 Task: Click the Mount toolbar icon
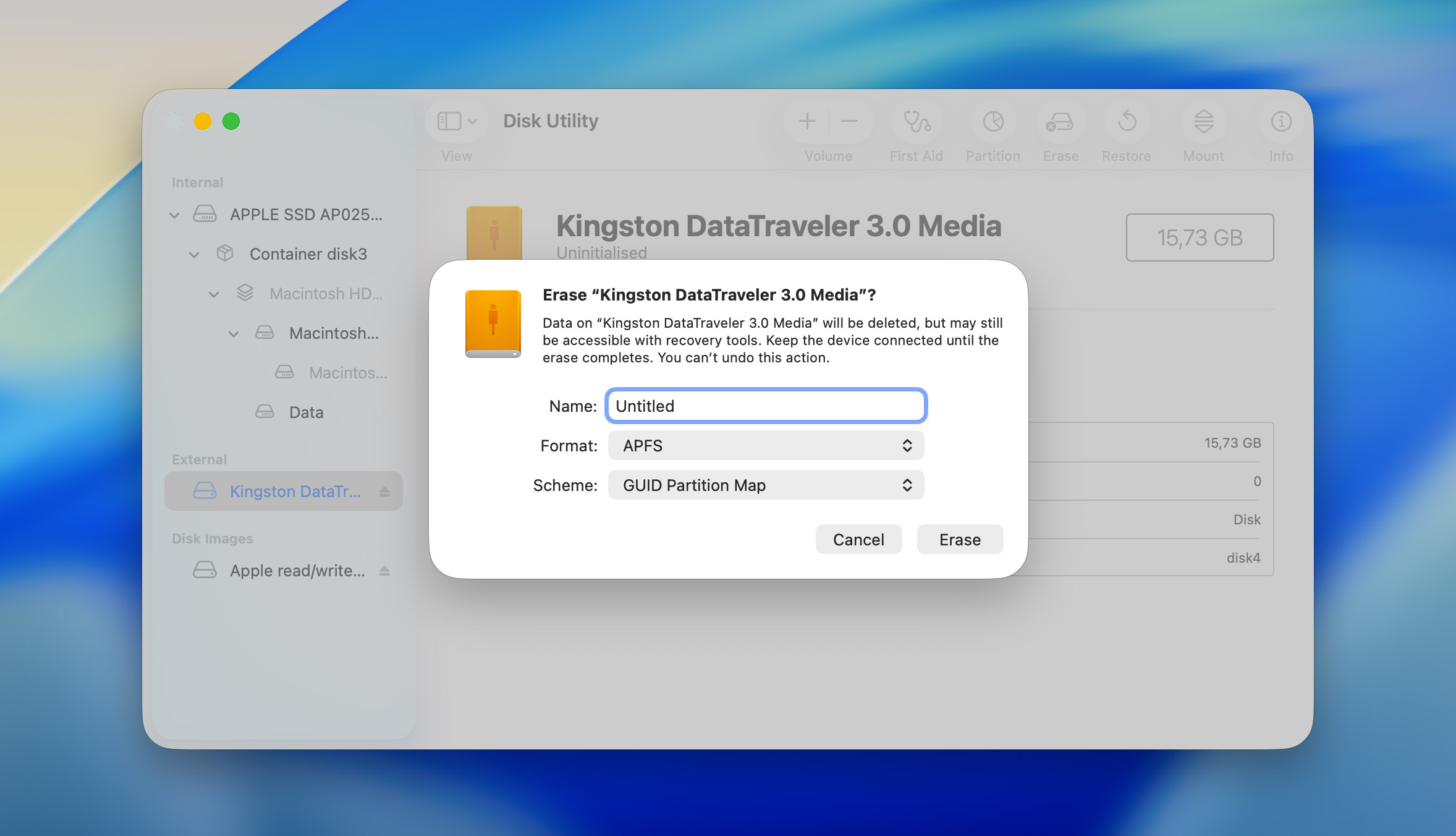point(1203,121)
